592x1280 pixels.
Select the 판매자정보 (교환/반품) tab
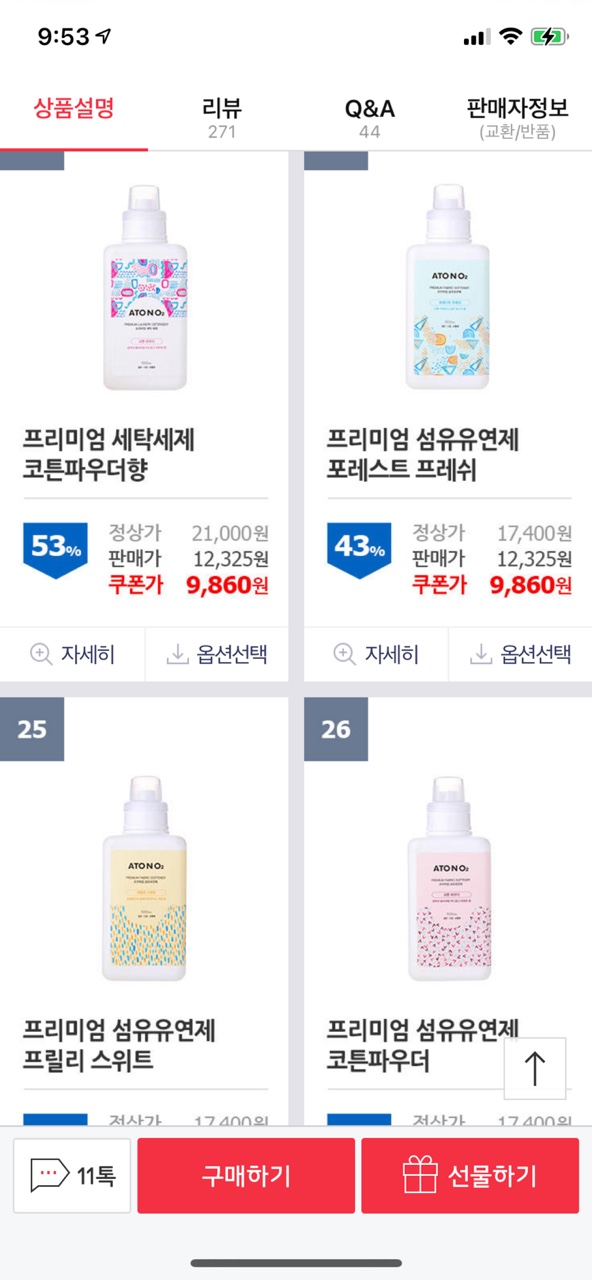click(518, 118)
